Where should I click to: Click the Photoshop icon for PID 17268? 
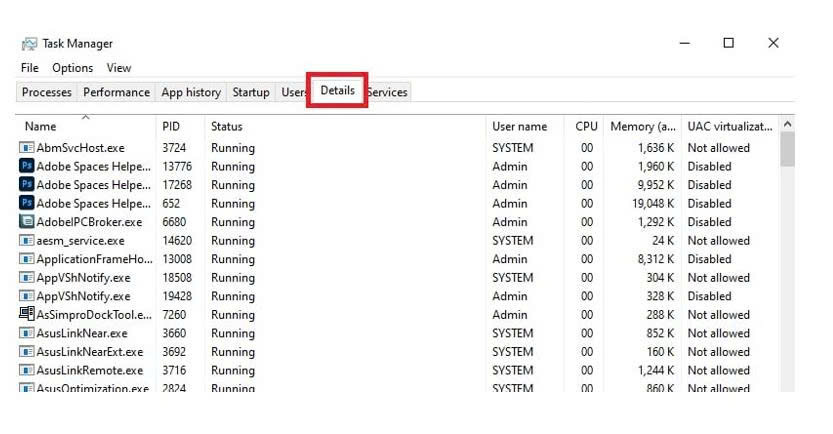(x=27, y=184)
